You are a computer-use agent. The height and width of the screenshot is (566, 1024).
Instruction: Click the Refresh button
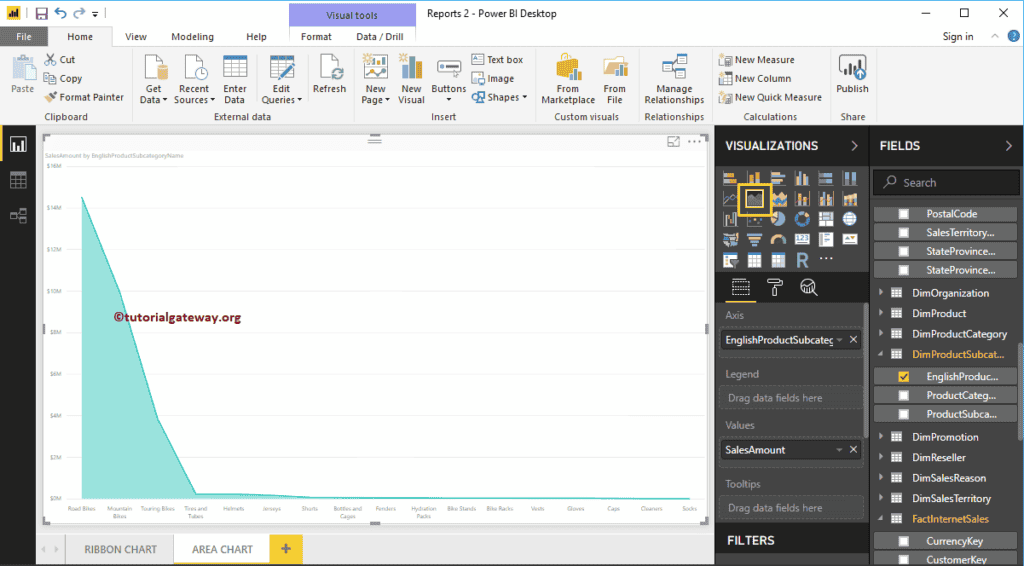[x=329, y=74]
